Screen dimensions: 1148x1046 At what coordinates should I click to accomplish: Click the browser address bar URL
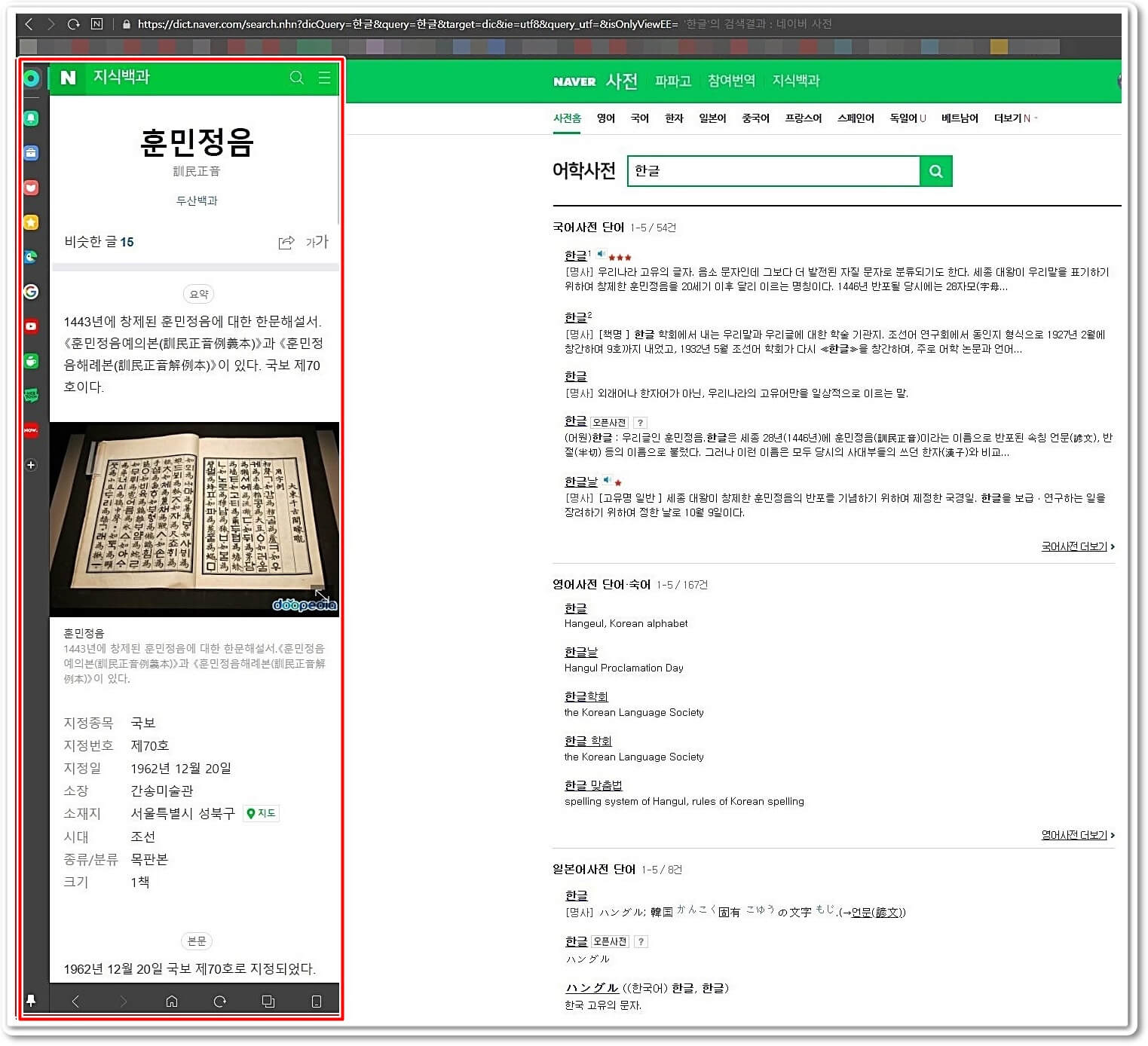[407, 24]
